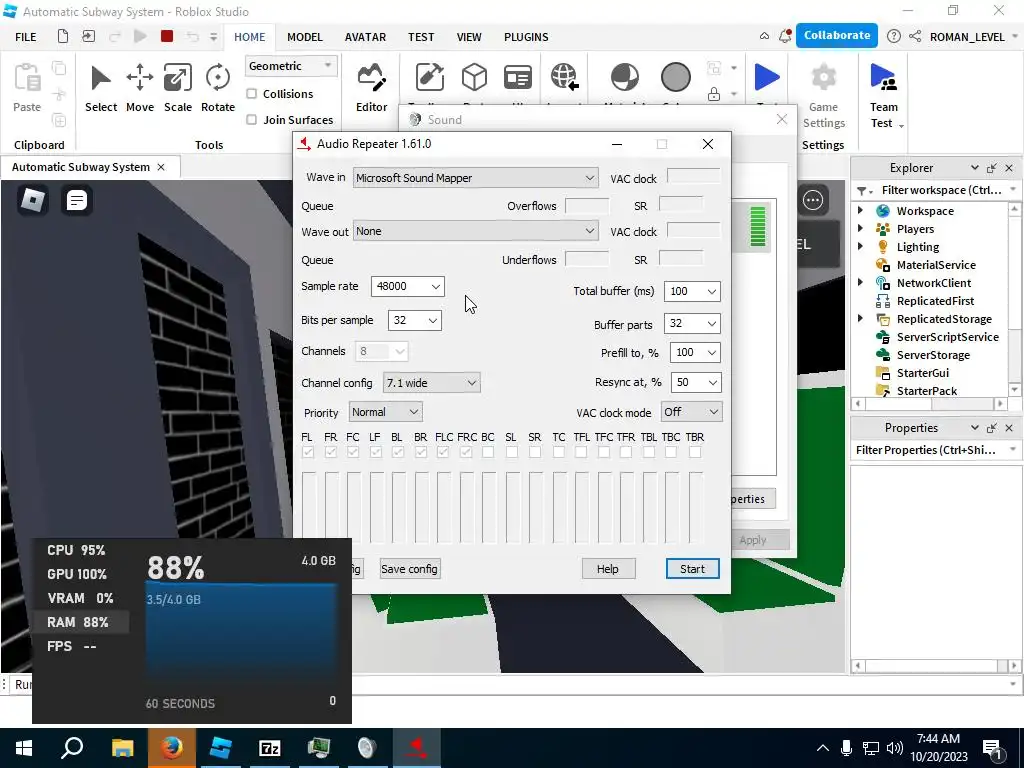Click the Windows Start button
The image size is (1024, 768).
[24, 748]
